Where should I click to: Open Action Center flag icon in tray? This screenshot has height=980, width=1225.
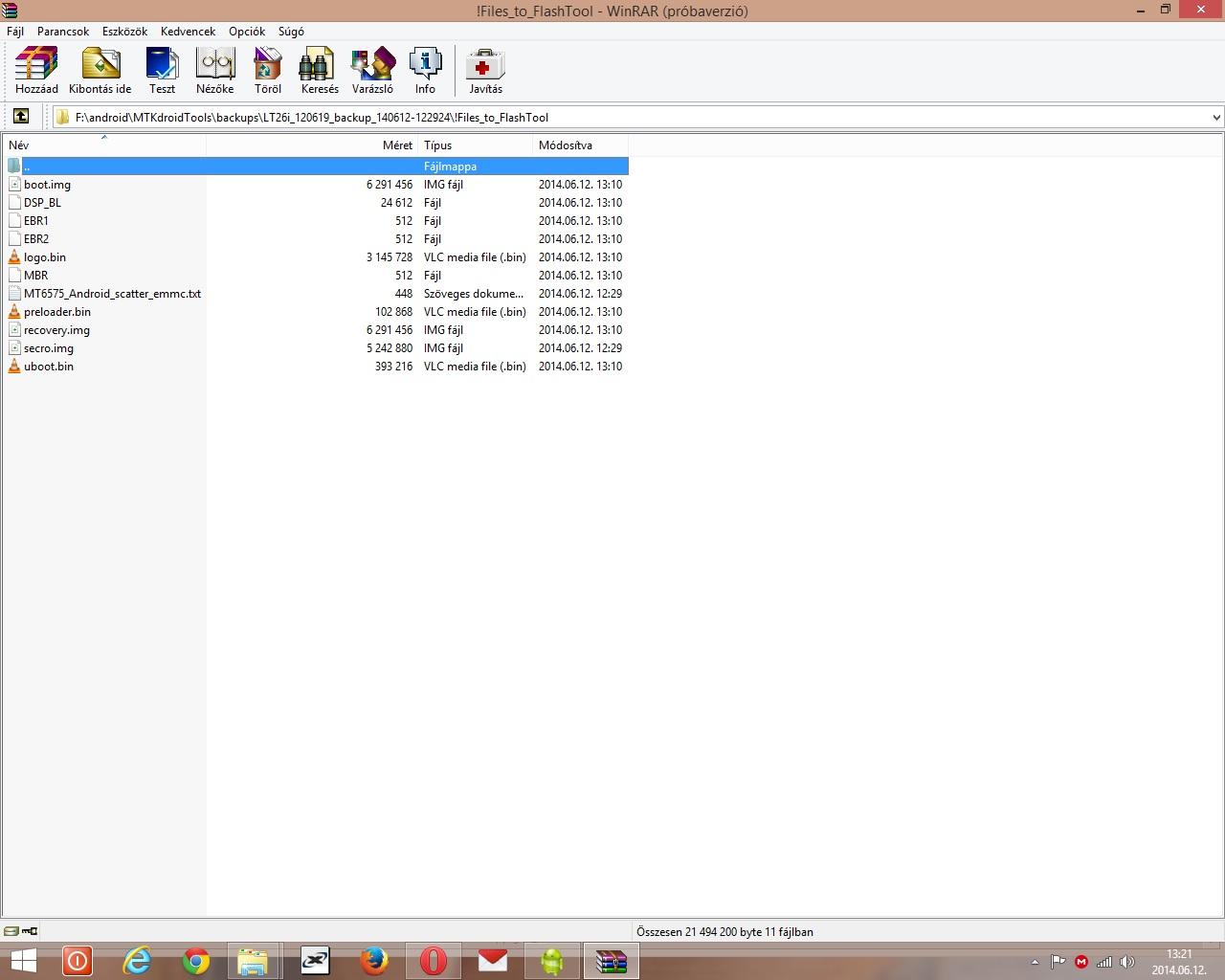point(1058,962)
